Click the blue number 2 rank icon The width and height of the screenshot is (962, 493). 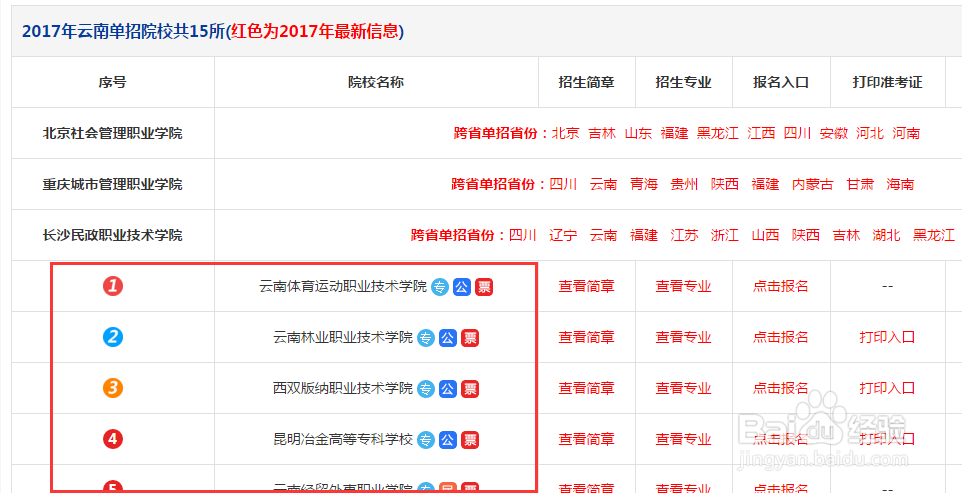tap(113, 337)
